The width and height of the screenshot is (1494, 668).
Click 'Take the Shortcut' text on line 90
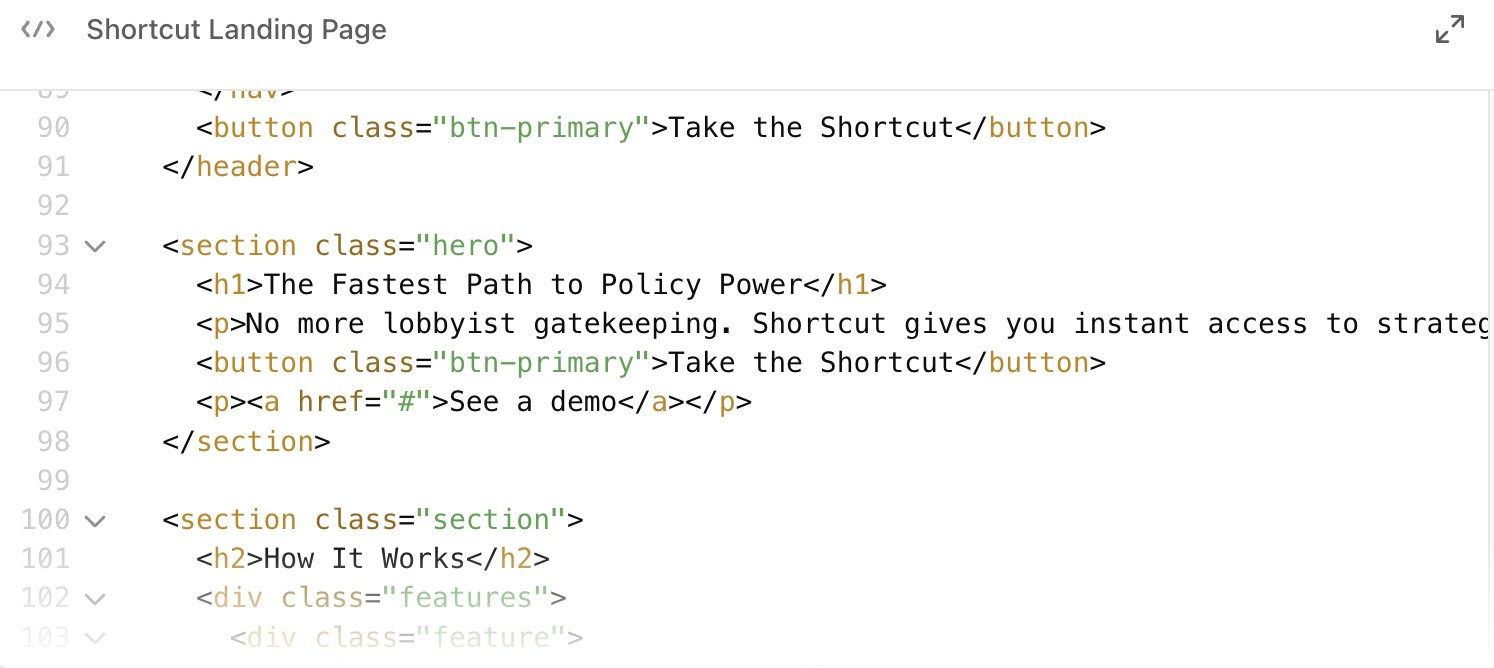point(810,128)
